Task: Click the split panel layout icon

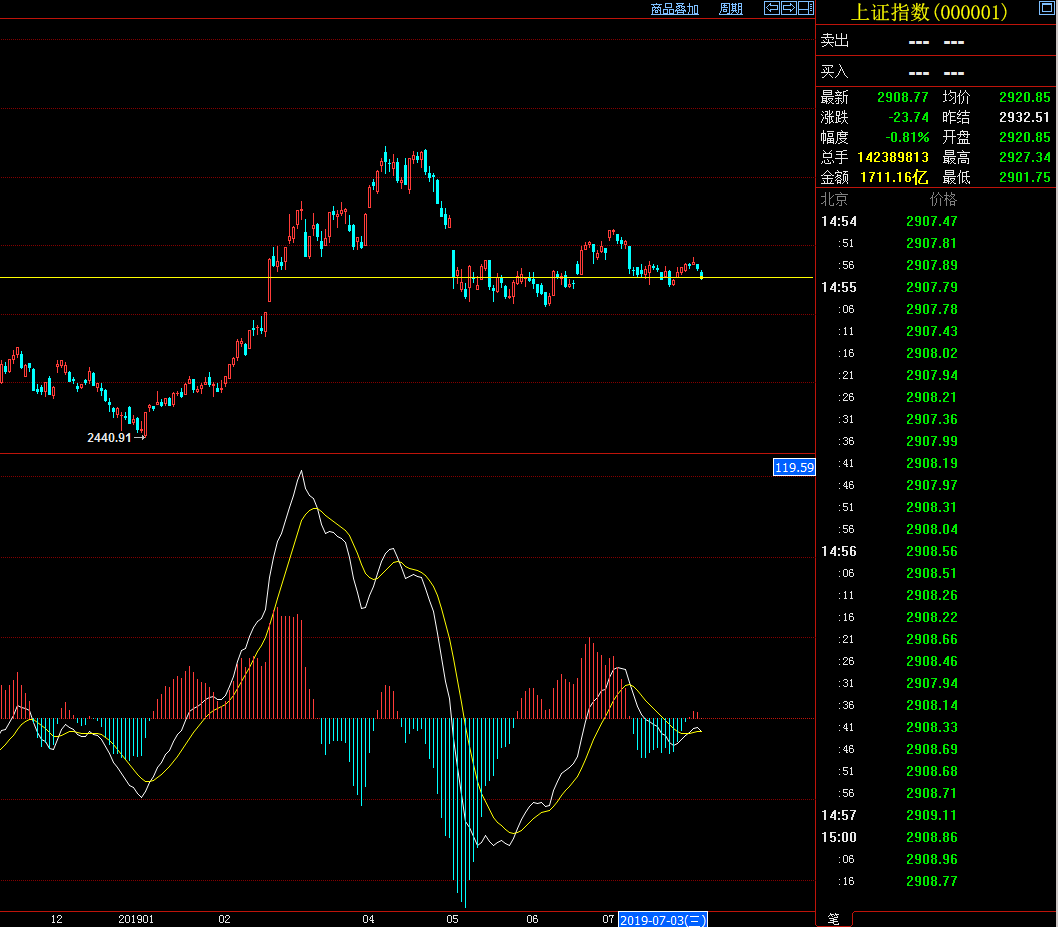Action: click(x=805, y=9)
